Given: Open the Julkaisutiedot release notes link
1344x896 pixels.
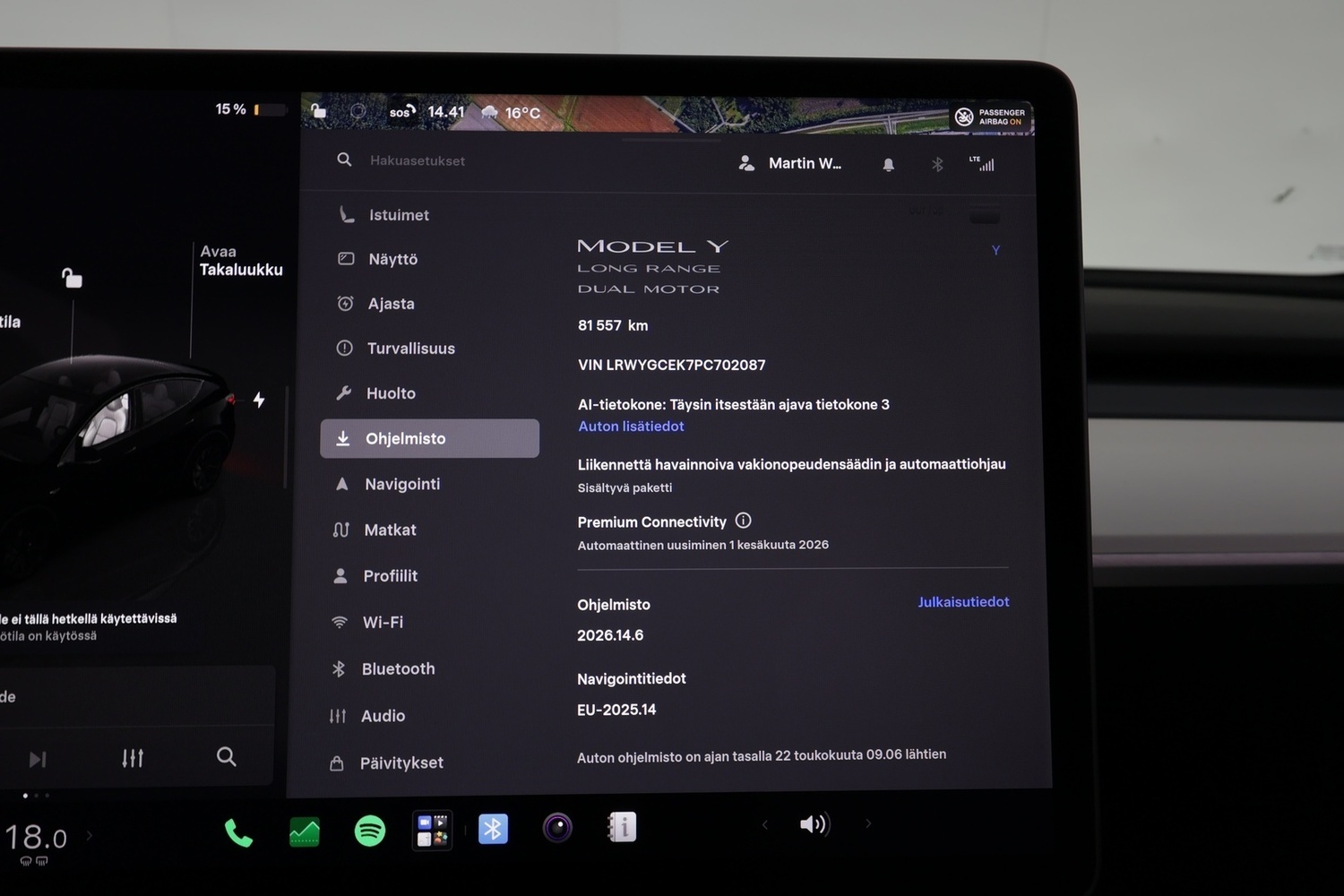Looking at the screenshot, I should (963, 602).
